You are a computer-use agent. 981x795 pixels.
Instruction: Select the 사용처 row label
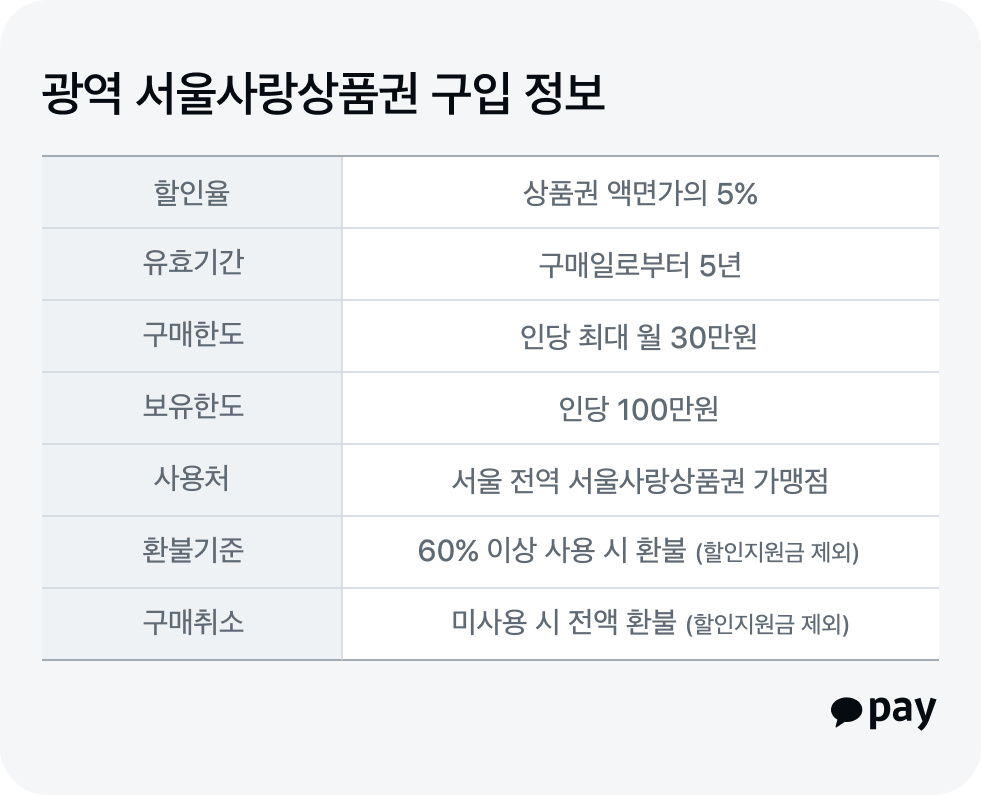pos(192,480)
